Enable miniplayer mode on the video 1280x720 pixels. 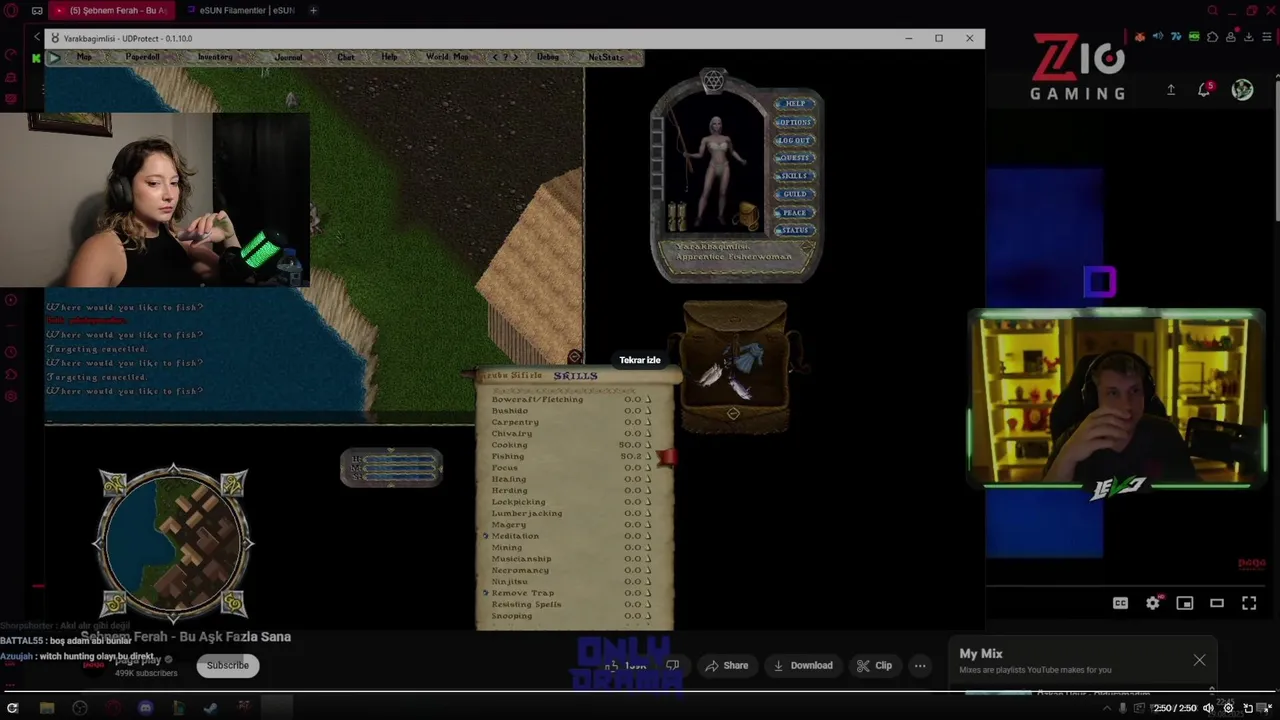click(x=1185, y=603)
